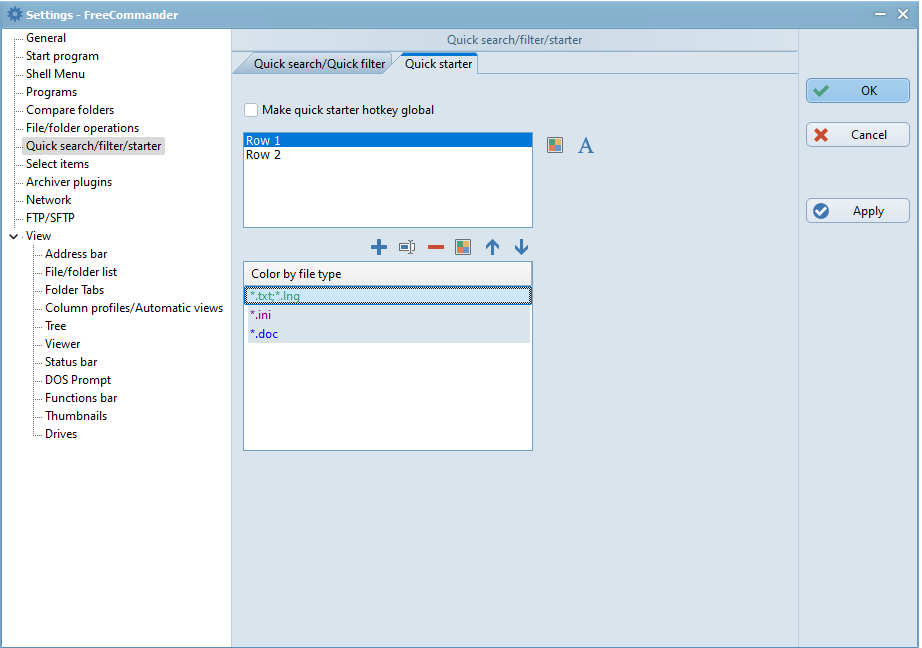Enable Make quick starter hotkey global
Image resolution: width=922 pixels, height=648 pixels.
(x=251, y=110)
